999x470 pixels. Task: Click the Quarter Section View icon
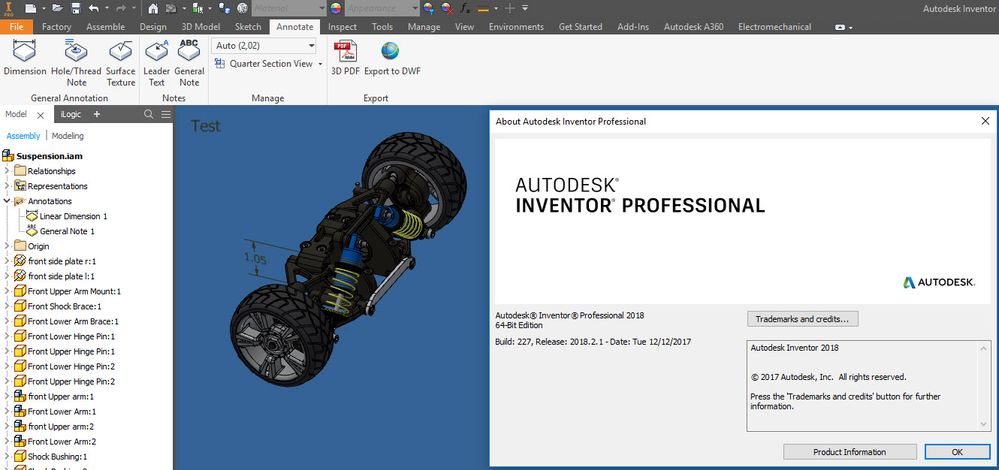click(x=220, y=63)
